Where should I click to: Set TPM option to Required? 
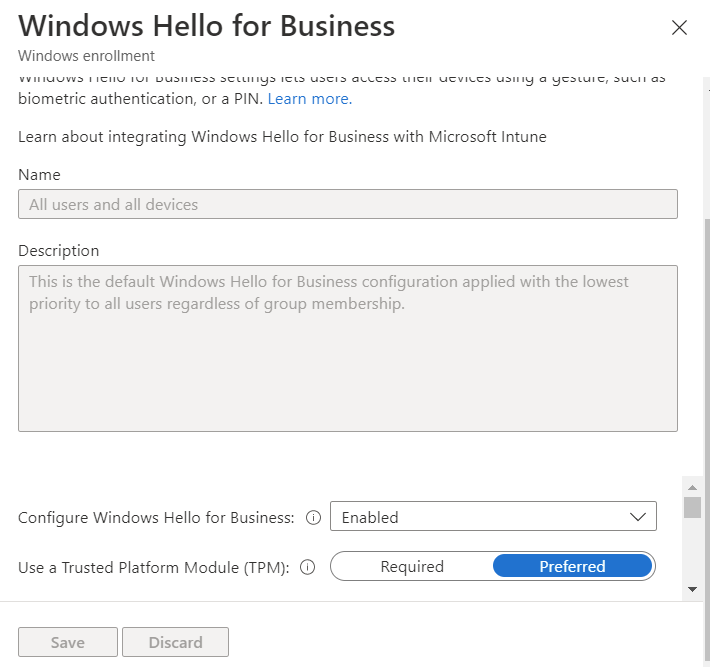tap(412, 566)
